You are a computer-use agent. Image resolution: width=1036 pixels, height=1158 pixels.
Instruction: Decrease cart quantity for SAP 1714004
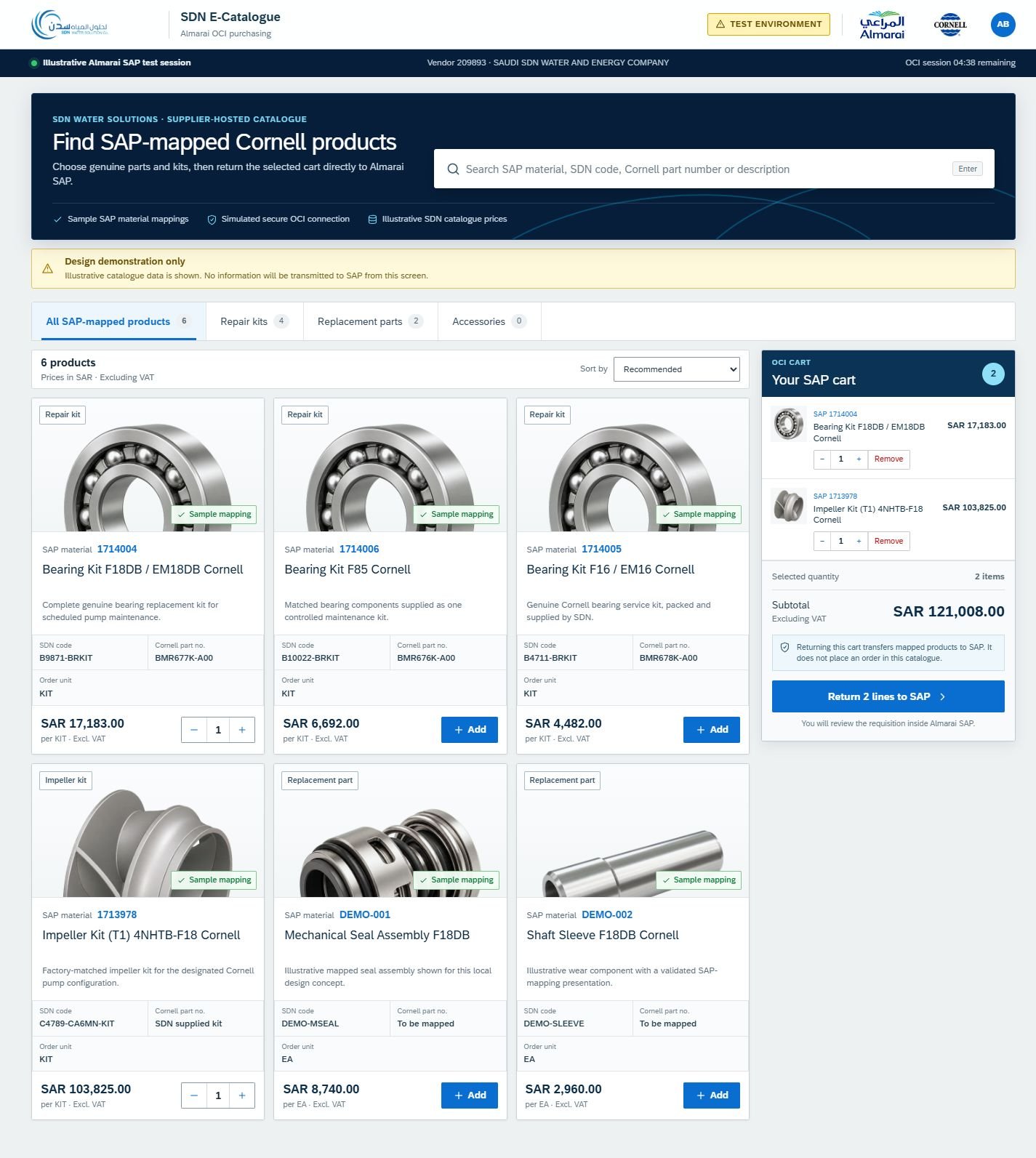[822, 459]
